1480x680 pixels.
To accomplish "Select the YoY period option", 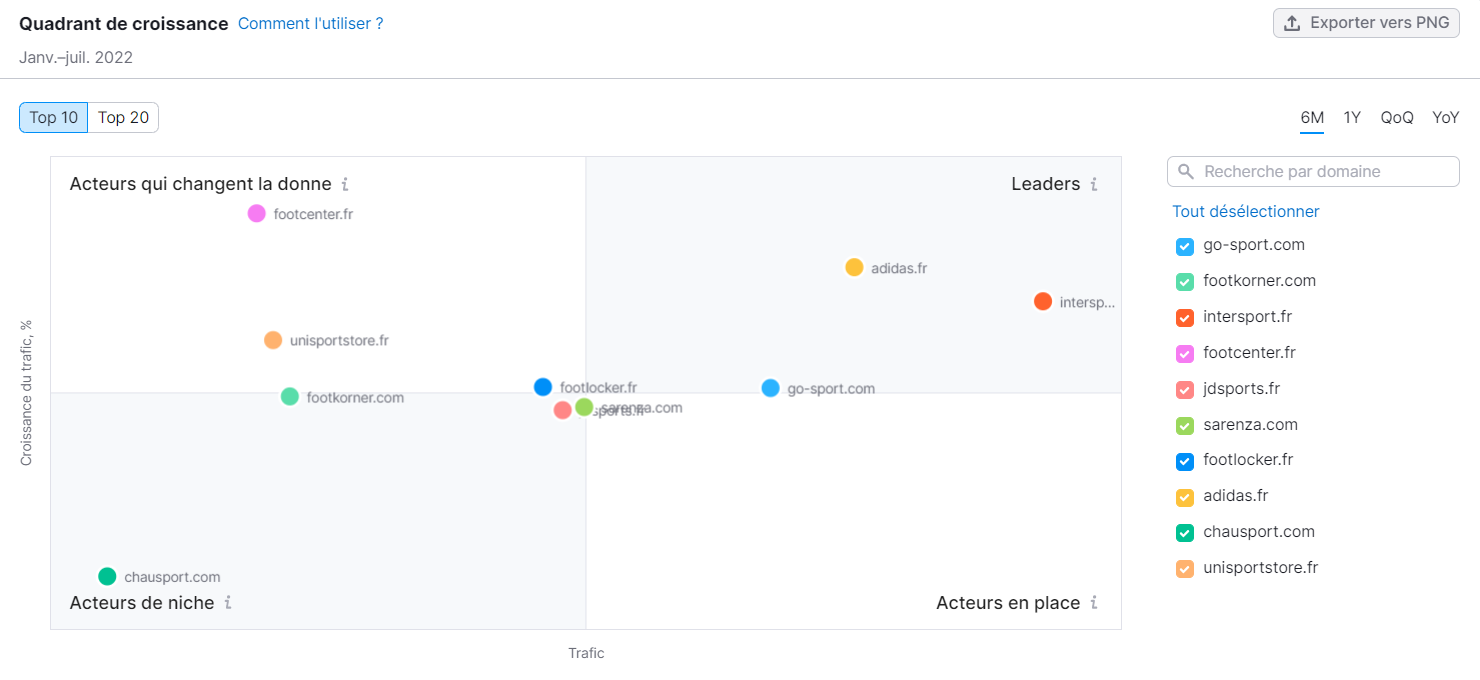I will (x=1445, y=117).
